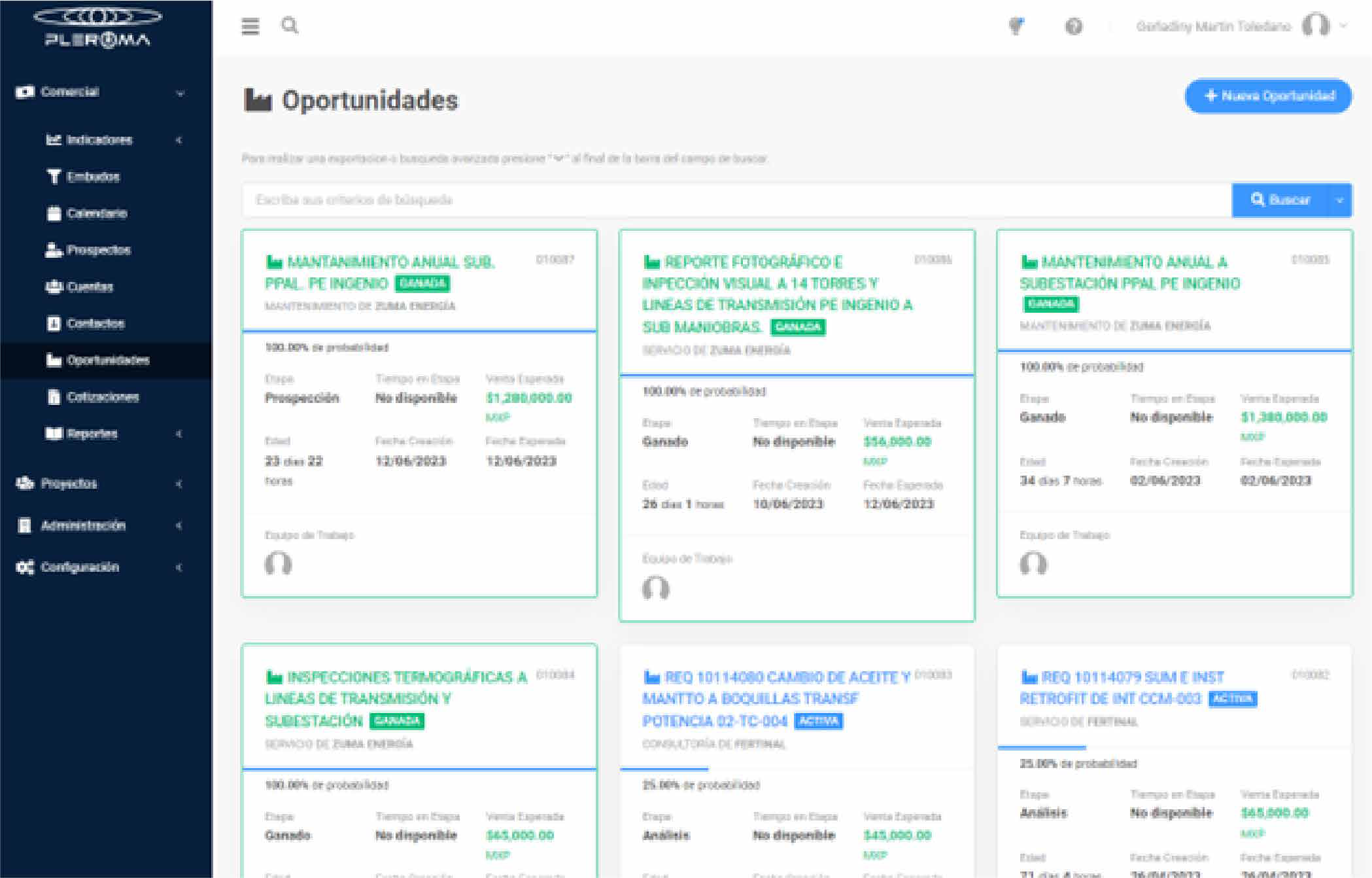Click the hamburger menu icon

250,26
